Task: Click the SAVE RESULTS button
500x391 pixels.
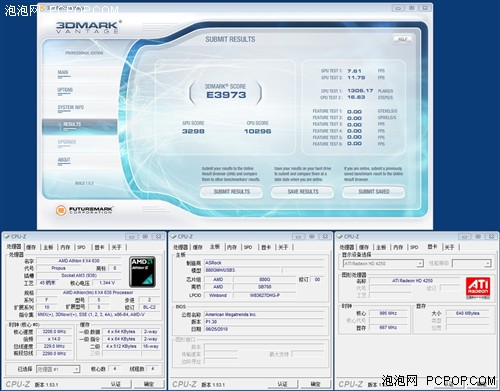Action: (303, 192)
